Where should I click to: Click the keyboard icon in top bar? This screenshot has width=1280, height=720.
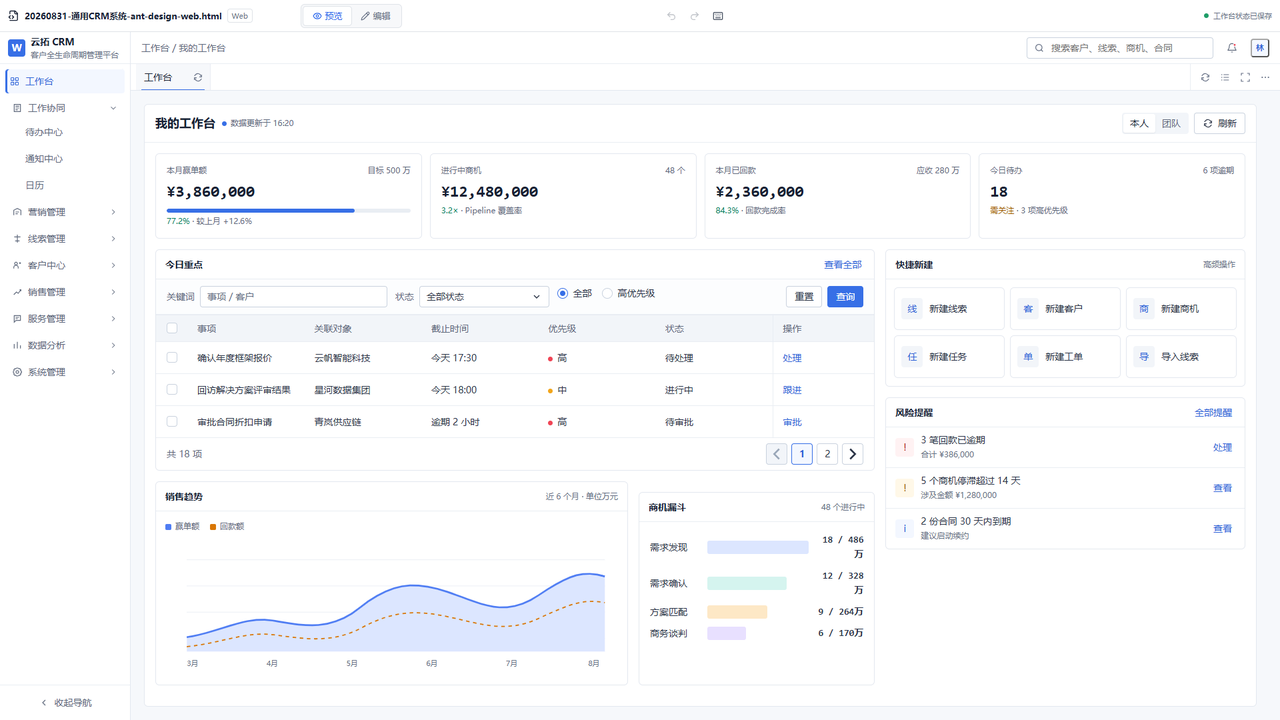pos(718,16)
